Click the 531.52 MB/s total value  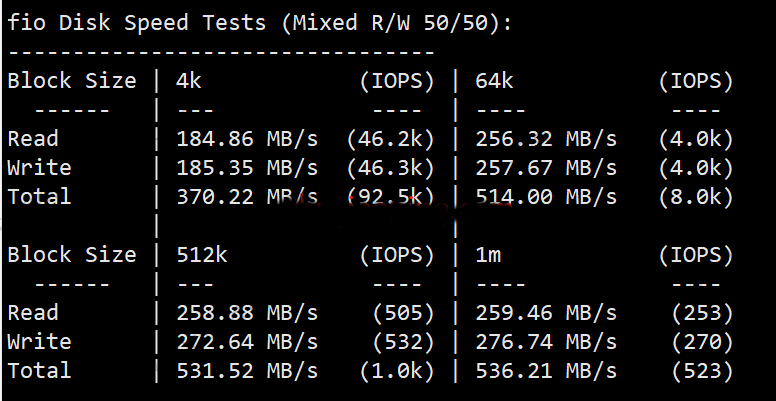247,371
